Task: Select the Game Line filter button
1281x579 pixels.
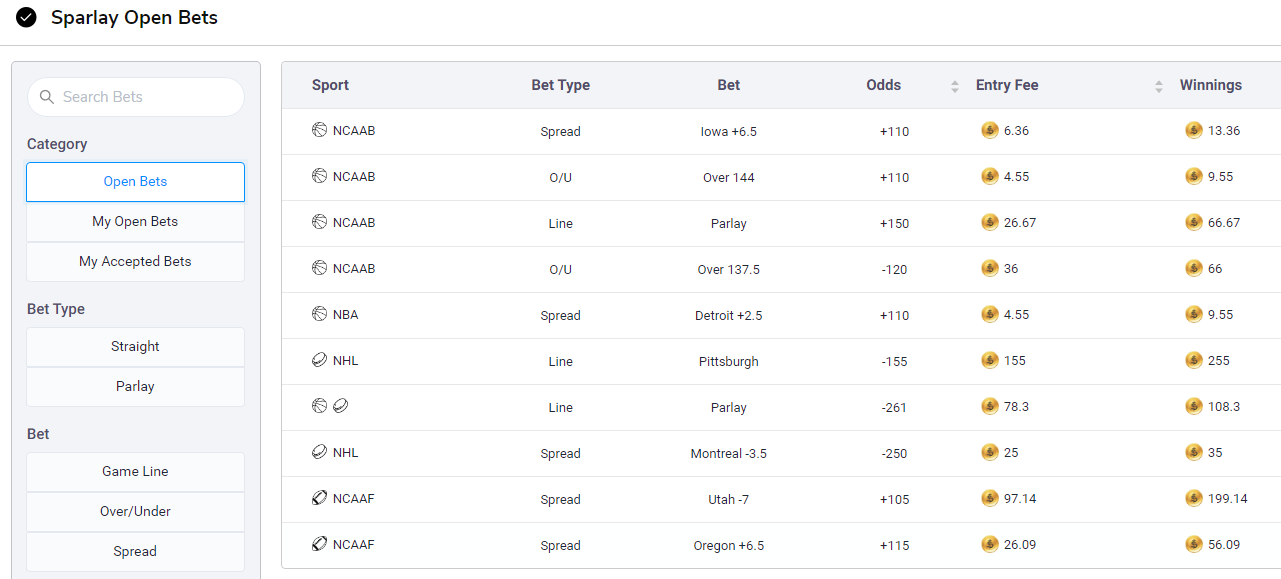Action: click(135, 472)
